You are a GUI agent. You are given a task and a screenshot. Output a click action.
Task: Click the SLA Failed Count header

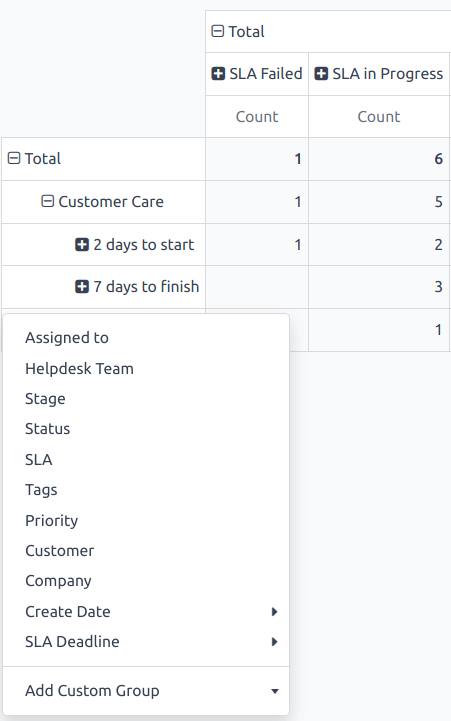[x=257, y=117]
